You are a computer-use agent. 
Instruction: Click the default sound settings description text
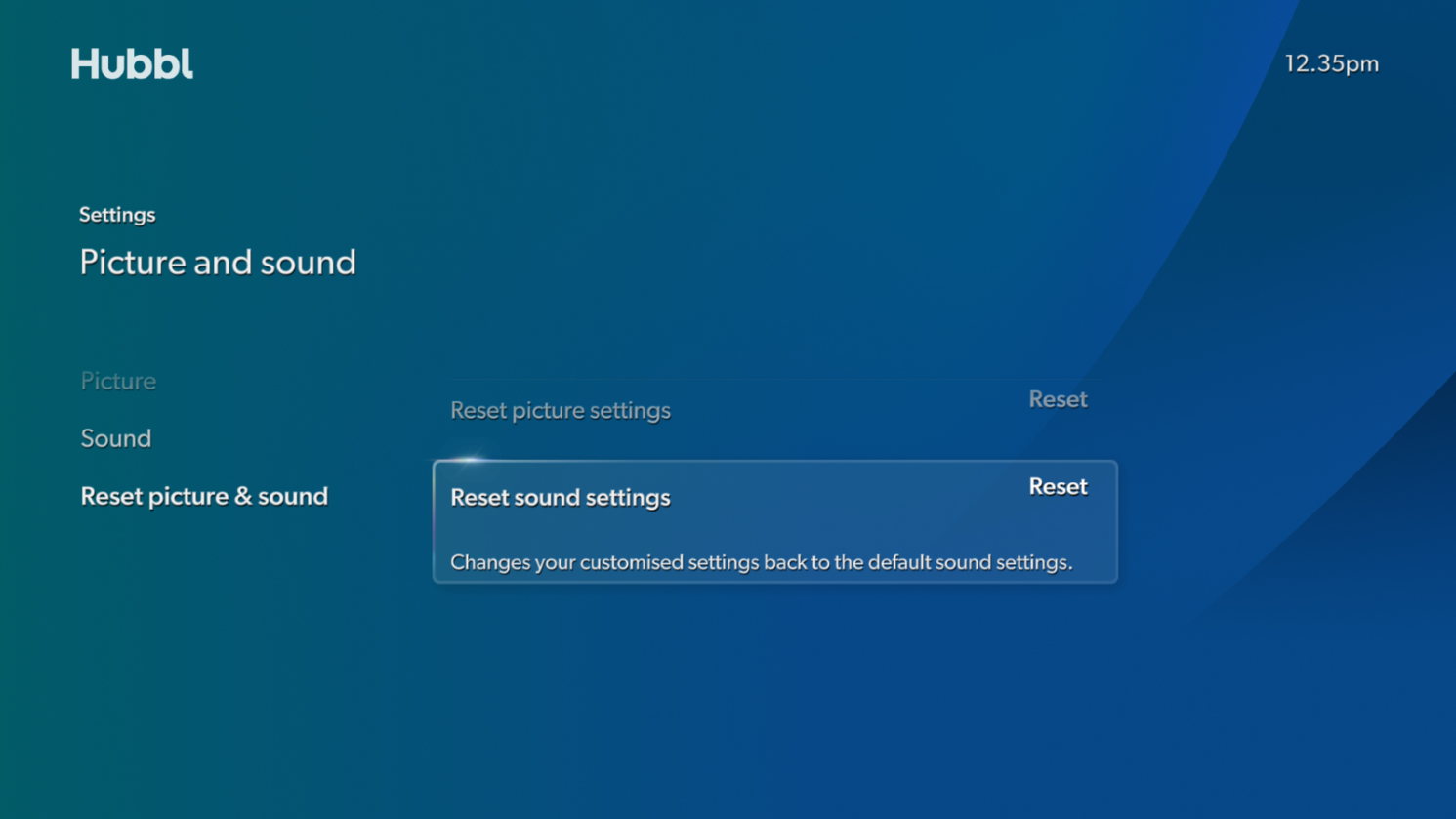pos(761,563)
